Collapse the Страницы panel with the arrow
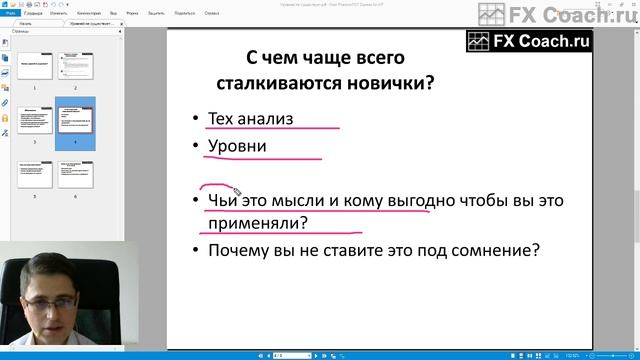Screen dimensions: 640x360 pos(120,31)
